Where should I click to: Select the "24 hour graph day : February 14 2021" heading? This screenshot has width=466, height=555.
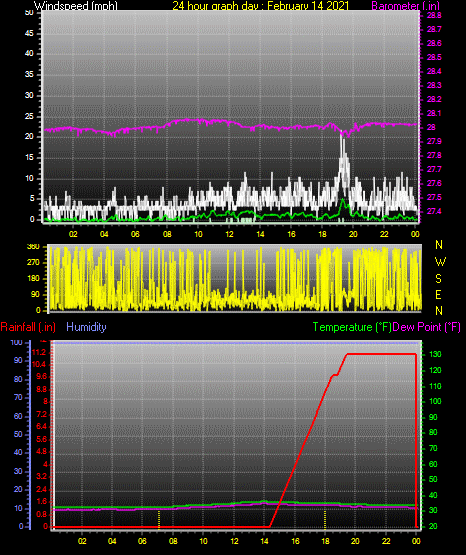point(260,6)
